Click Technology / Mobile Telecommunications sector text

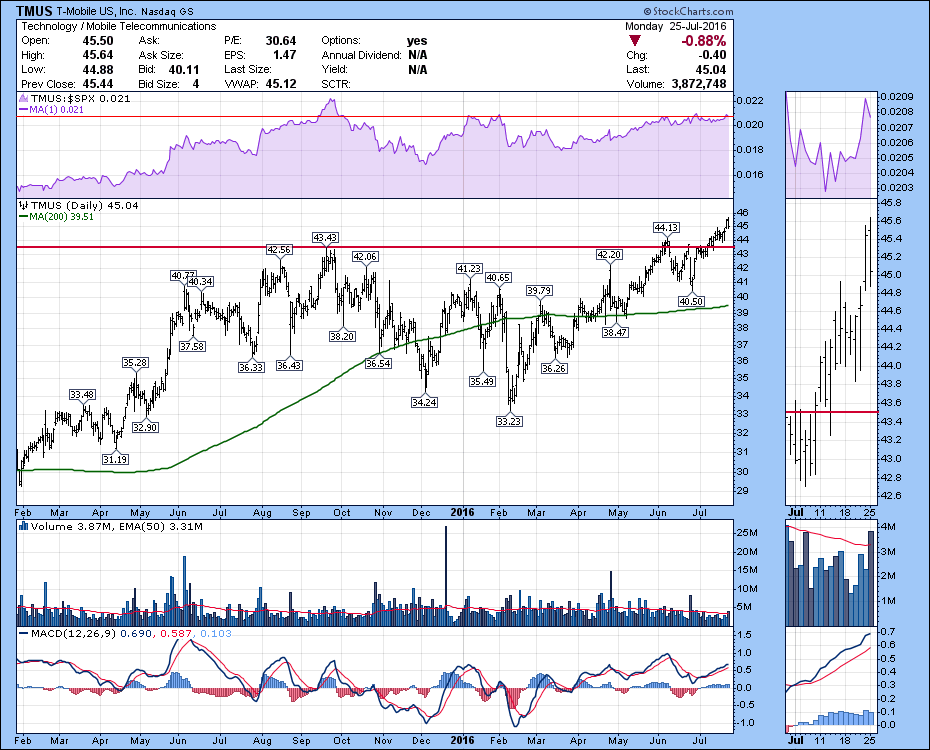[x=119, y=26]
